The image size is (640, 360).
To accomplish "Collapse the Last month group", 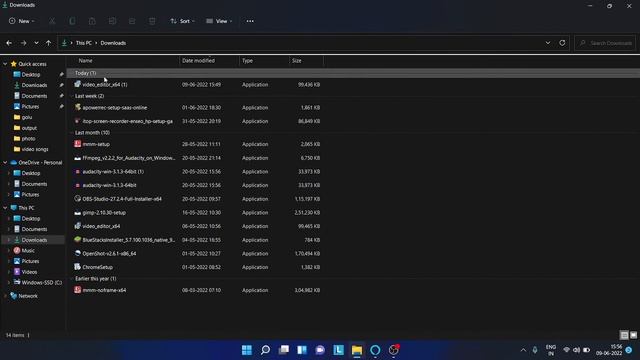I will point(92,133).
